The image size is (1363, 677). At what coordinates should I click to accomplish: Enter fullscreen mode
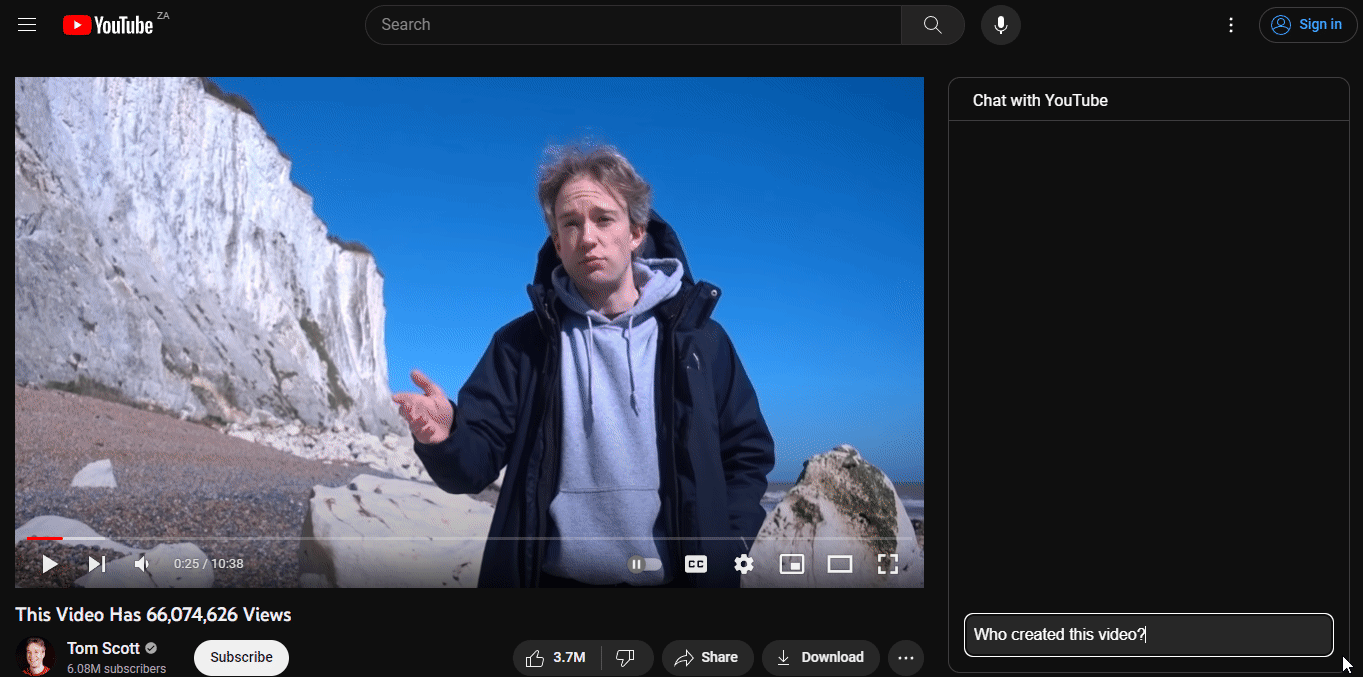pyautogui.click(x=888, y=563)
